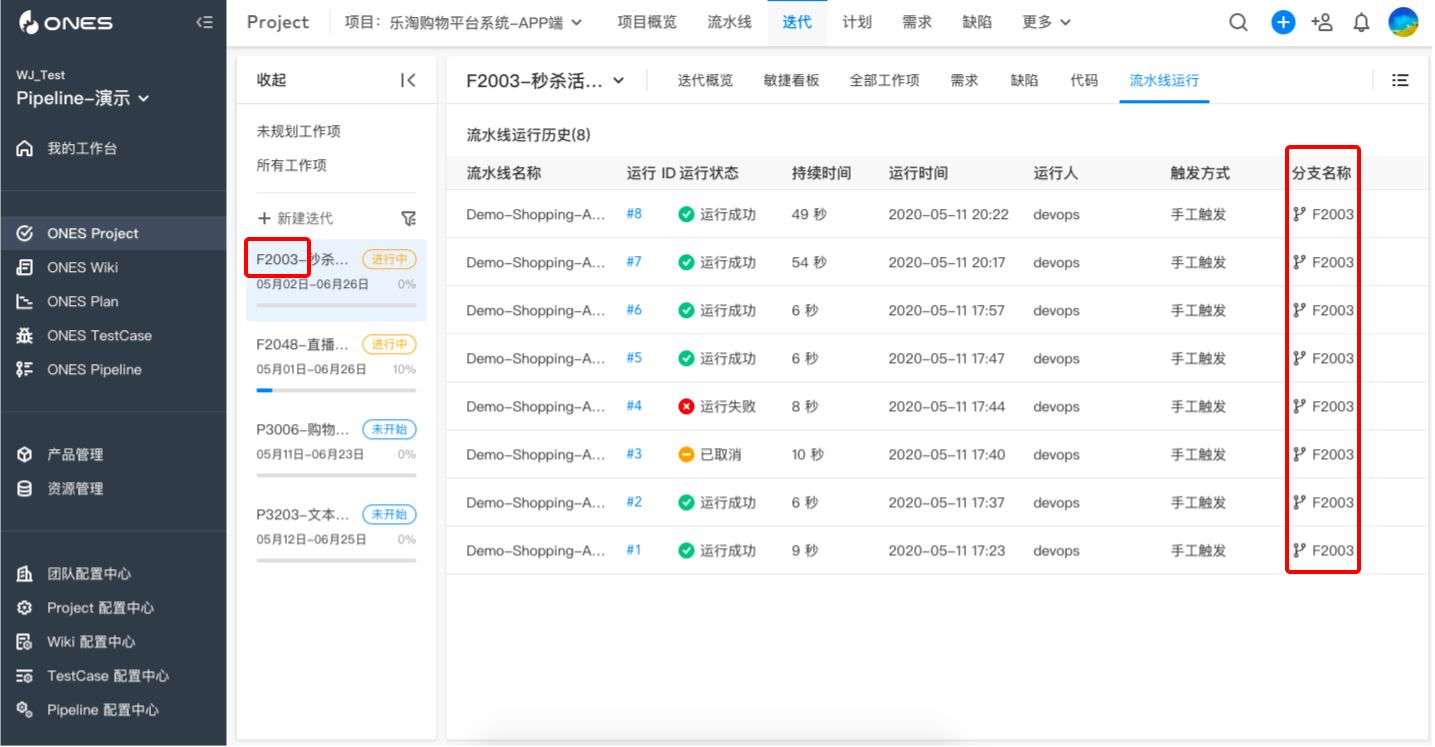
Task: Click the 2020-05-11 17:57 run time cell
Action: coord(946,310)
